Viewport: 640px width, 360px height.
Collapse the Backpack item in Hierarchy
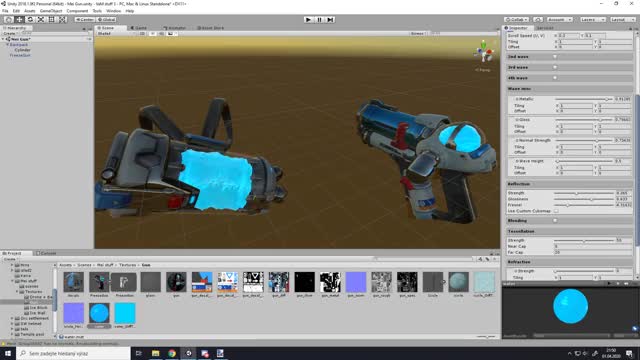7,44
